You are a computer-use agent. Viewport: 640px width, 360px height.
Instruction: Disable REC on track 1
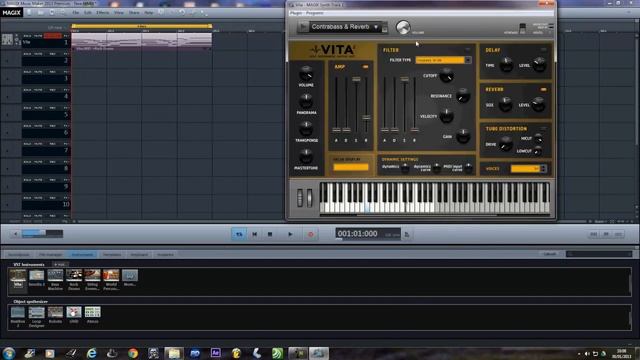pyautogui.click(x=52, y=36)
